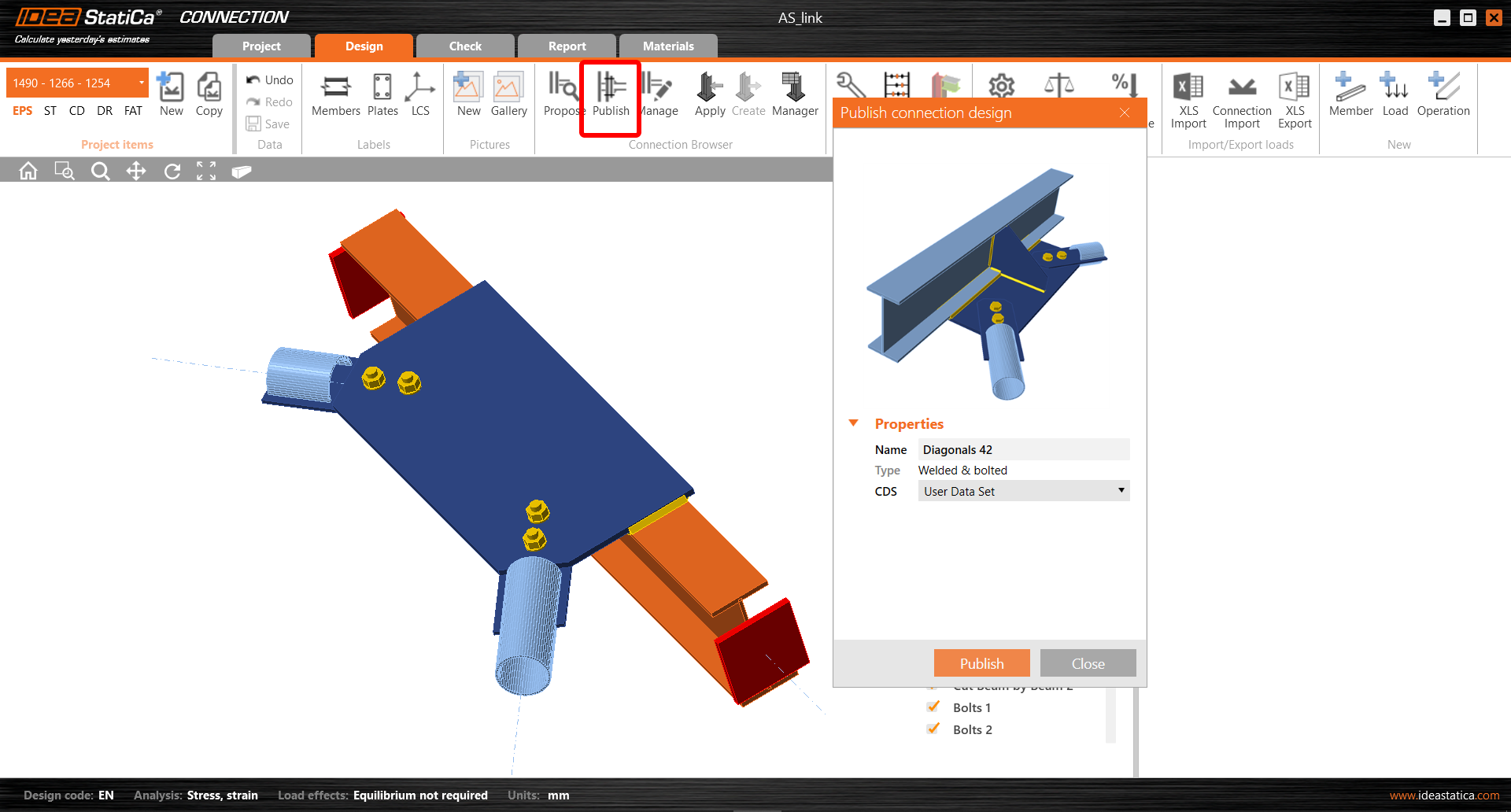Uncheck the Bolts 2 operation checkbox
This screenshot has width=1511, height=812.
(933, 729)
